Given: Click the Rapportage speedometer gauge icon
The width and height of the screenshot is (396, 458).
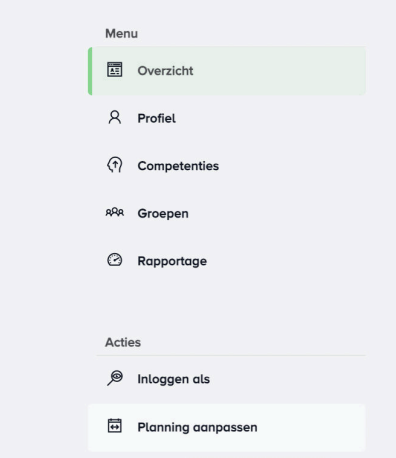Looking at the screenshot, I should (x=115, y=260).
